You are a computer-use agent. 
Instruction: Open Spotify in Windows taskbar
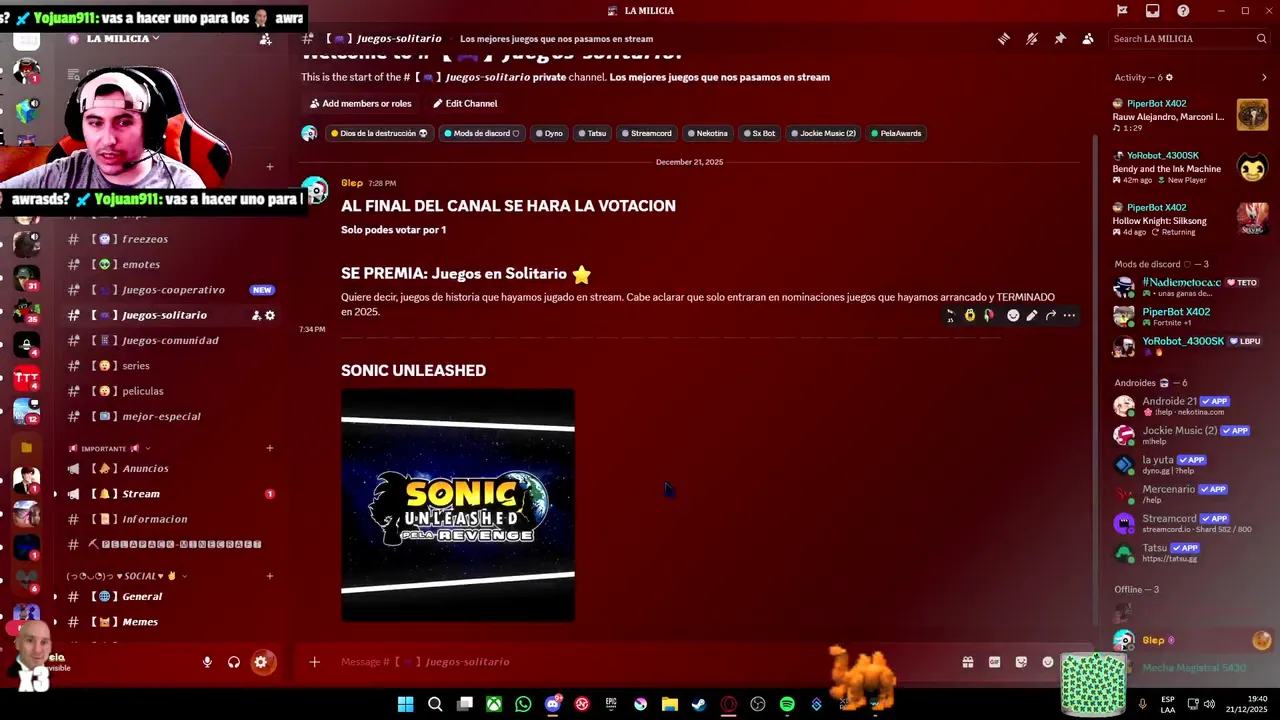tap(787, 704)
